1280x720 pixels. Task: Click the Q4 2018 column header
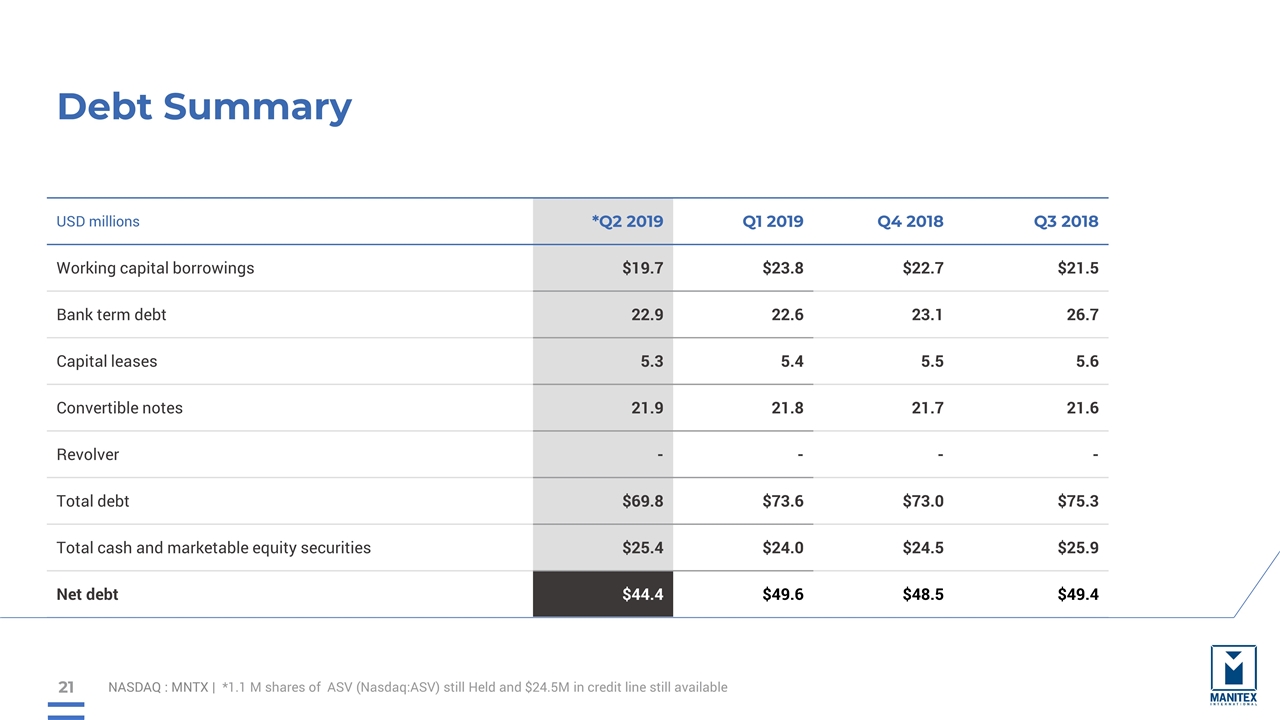click(x=910, y=221)
